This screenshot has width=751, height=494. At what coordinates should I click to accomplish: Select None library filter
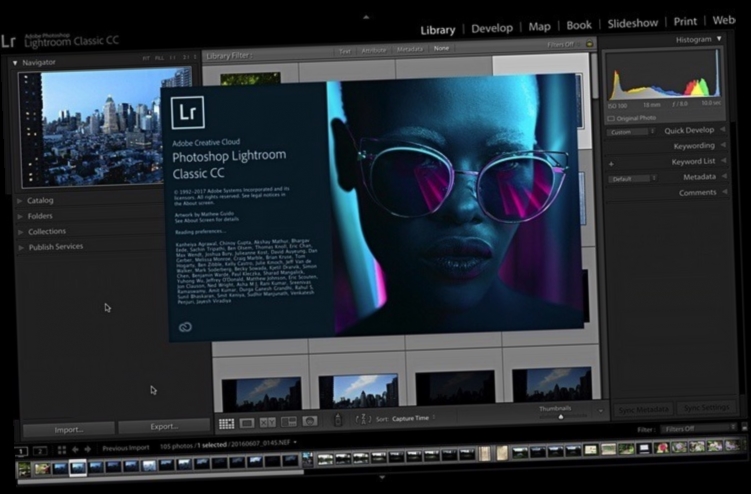click(441, 48)
